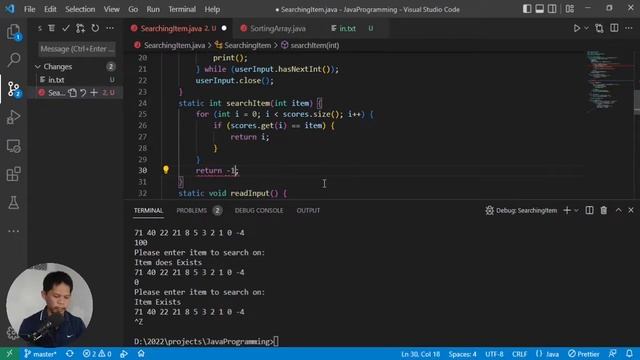Switch to the Debug Console tab
This screenshot has height=360, width=640.
click(x=259, y=210)
